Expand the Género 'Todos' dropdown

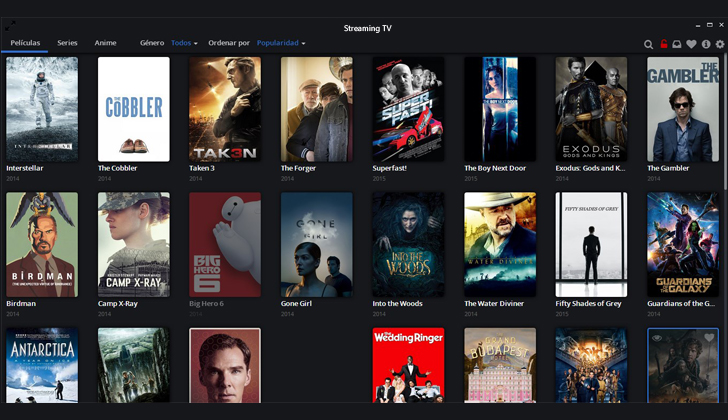(184, 43)
